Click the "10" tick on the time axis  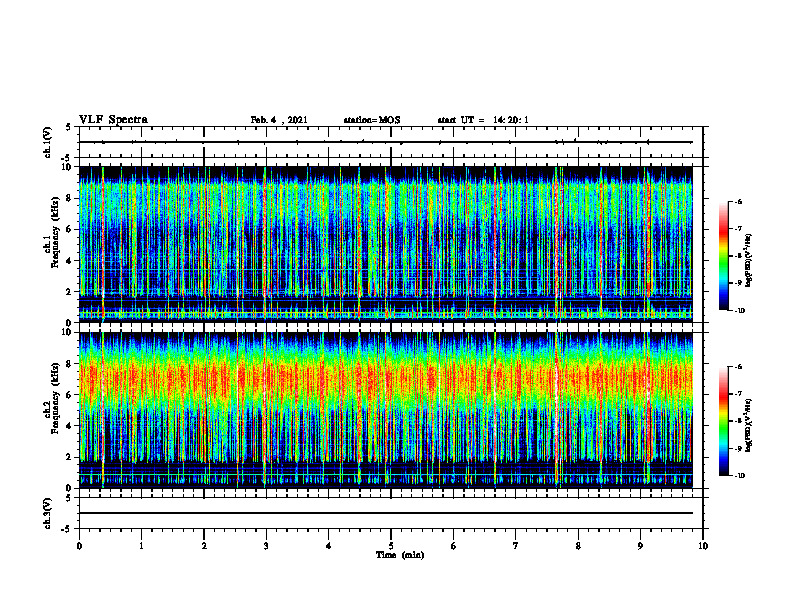coord(703,546)
